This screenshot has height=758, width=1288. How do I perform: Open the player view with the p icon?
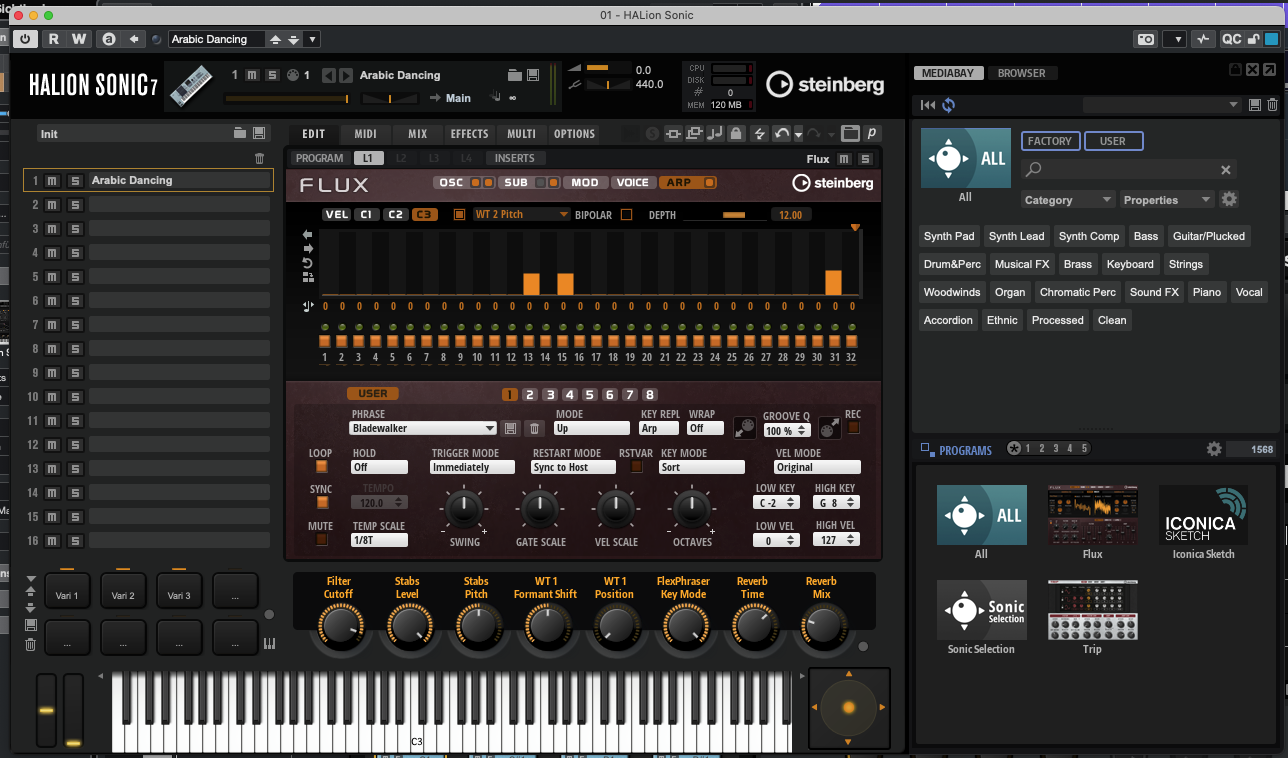872,134
